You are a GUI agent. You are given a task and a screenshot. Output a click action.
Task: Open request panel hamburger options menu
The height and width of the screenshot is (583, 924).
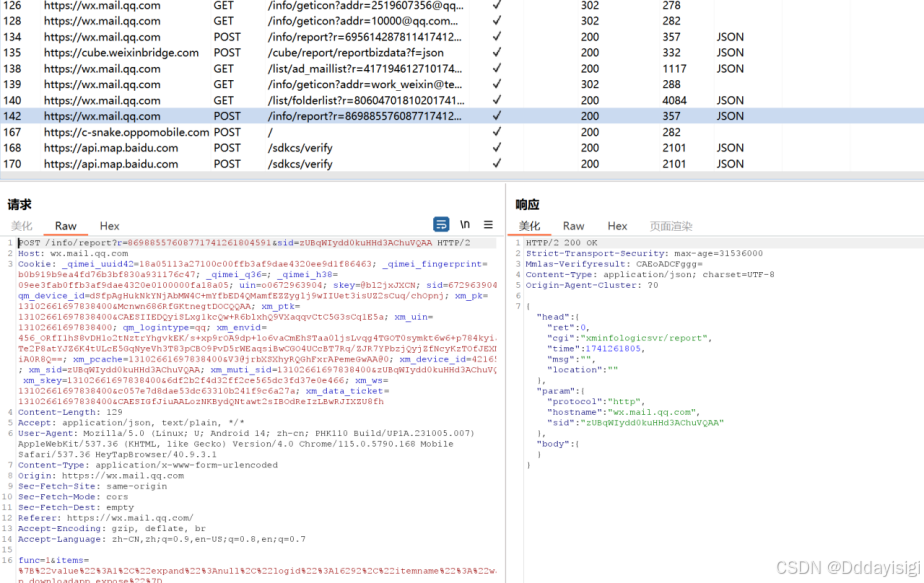[489, 224]
